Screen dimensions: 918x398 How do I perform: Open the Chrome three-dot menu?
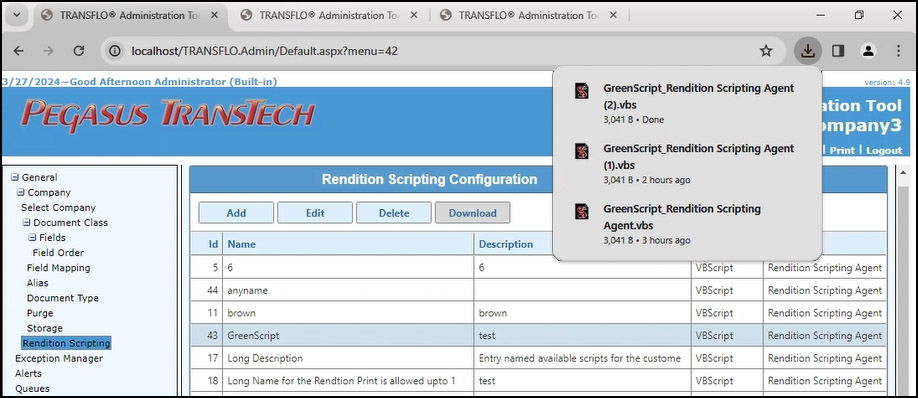[x=899, y=51]
